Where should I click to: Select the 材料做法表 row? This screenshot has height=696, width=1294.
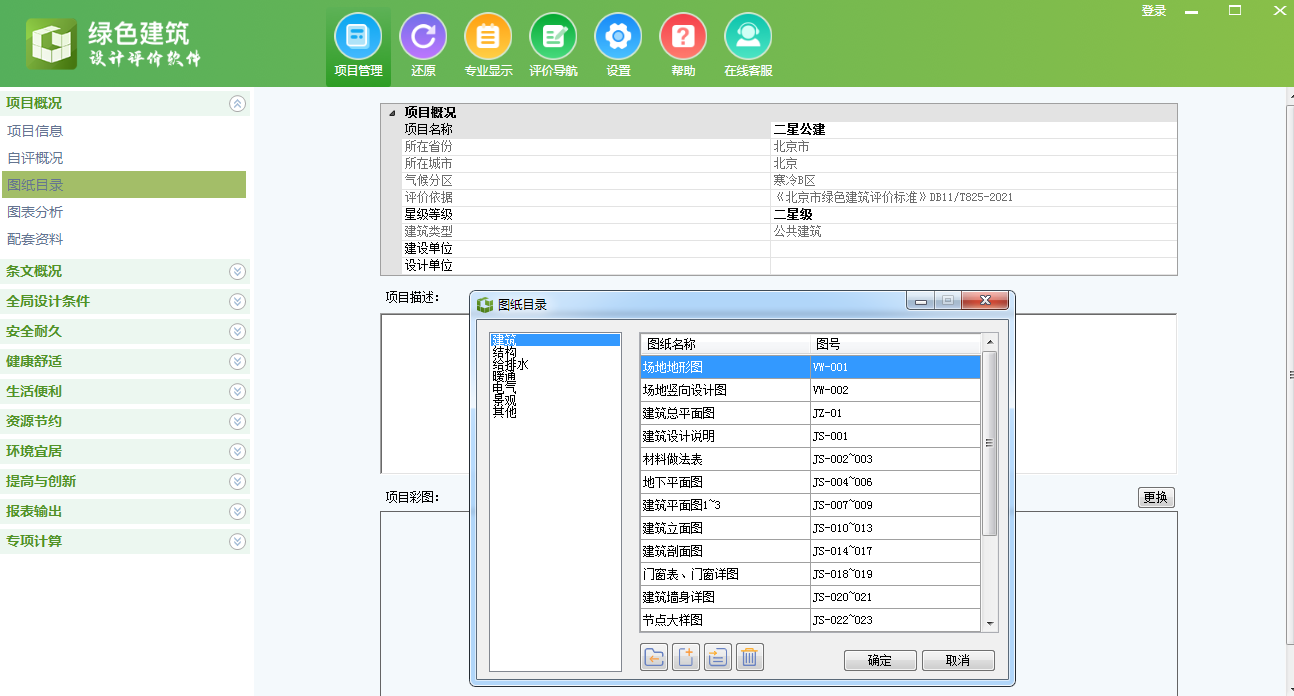[810, 459]
